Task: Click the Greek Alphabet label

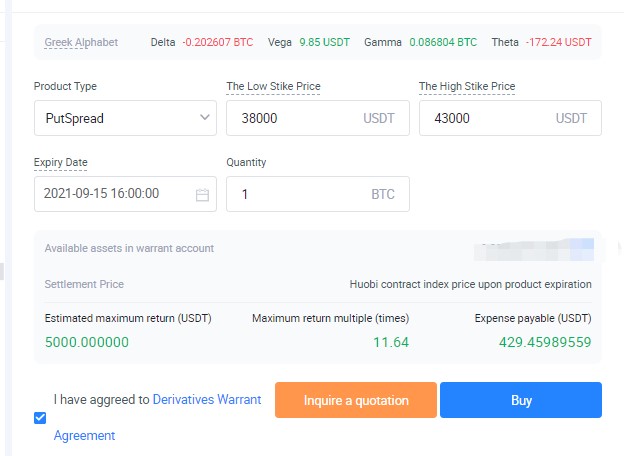Action: pyautogui.click(x=81, y=42)
